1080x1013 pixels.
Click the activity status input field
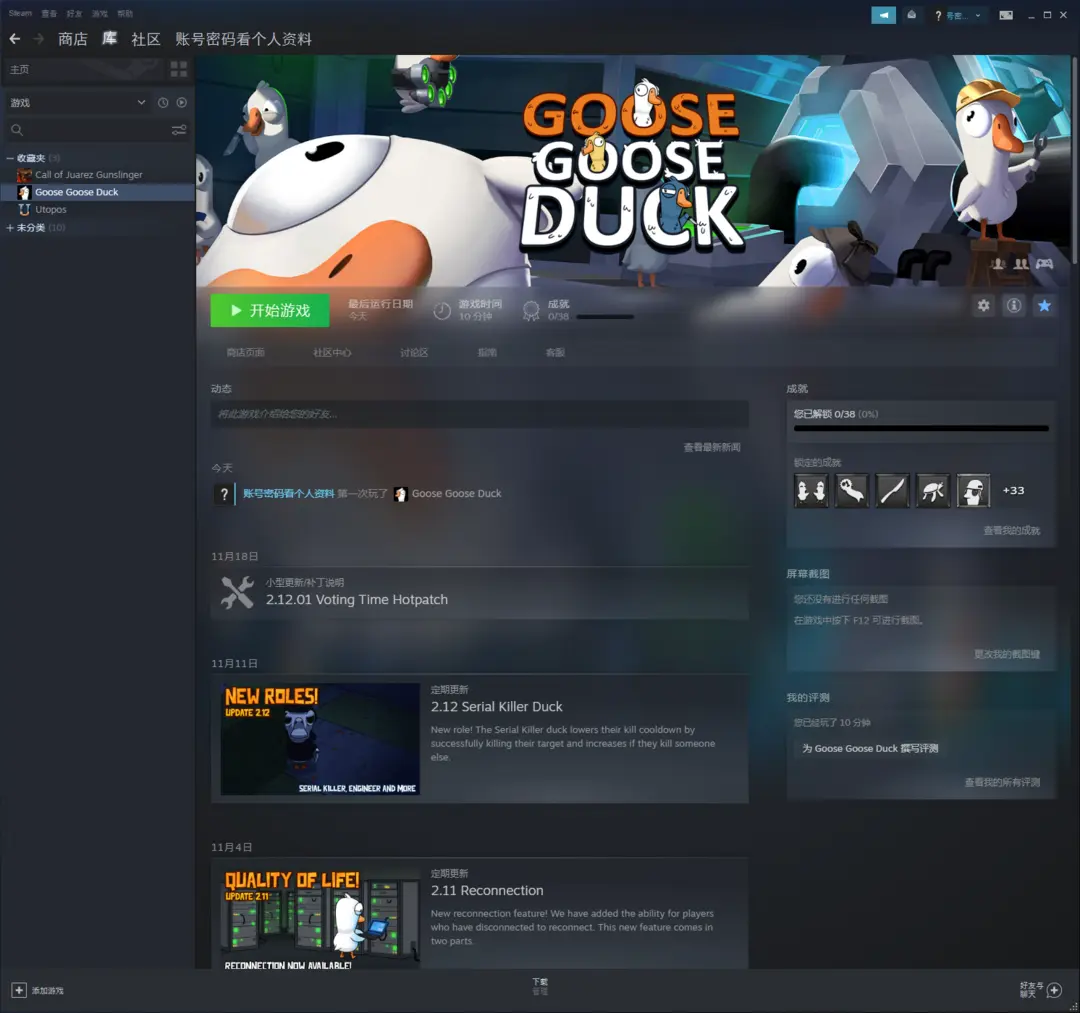(479, 414)
